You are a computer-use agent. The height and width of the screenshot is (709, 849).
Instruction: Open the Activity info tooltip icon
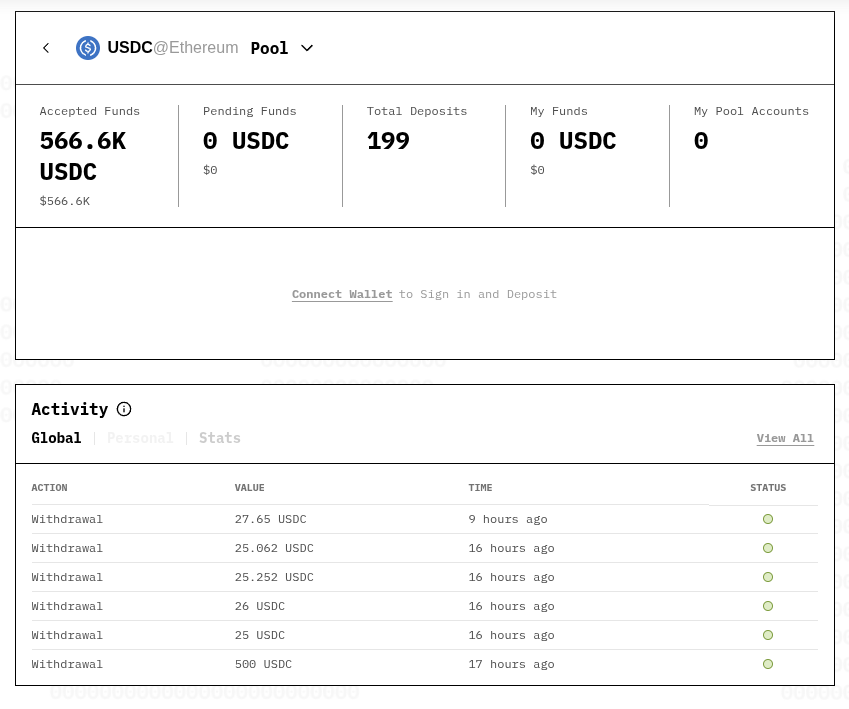tap(123, 409)
